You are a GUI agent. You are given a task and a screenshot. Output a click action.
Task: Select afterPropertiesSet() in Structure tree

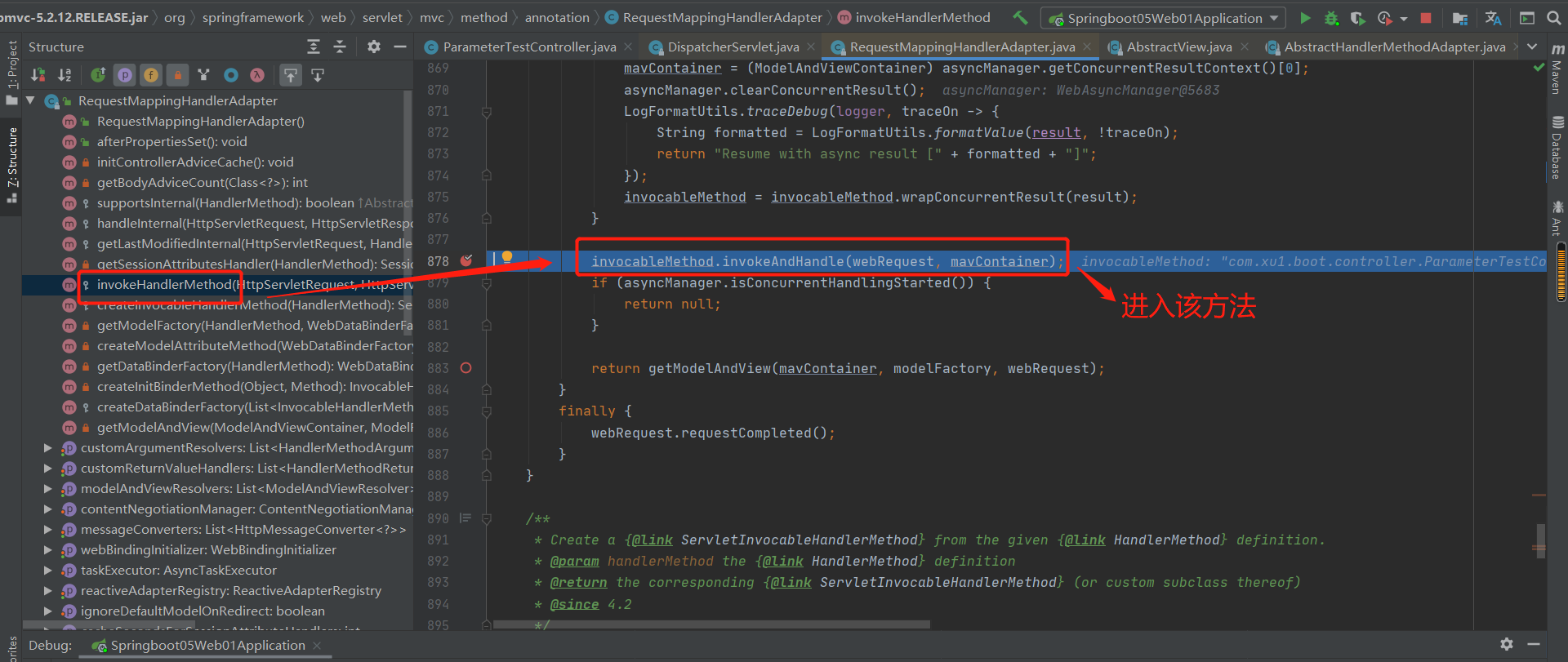coord(171,141)
